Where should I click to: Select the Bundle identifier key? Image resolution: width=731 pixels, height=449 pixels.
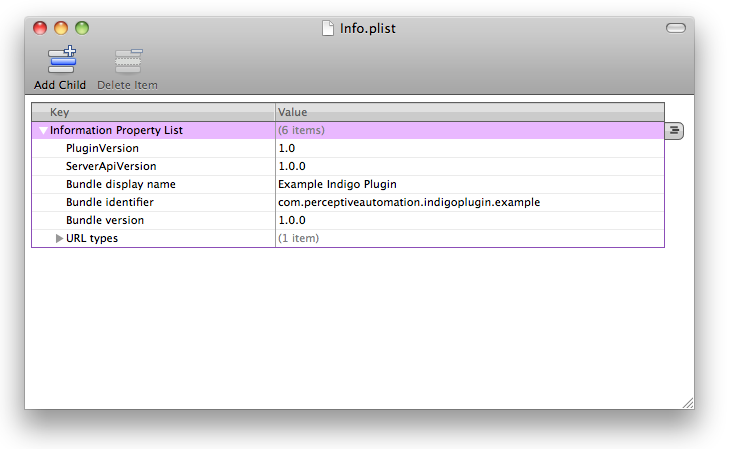click(x=110, y=202)
